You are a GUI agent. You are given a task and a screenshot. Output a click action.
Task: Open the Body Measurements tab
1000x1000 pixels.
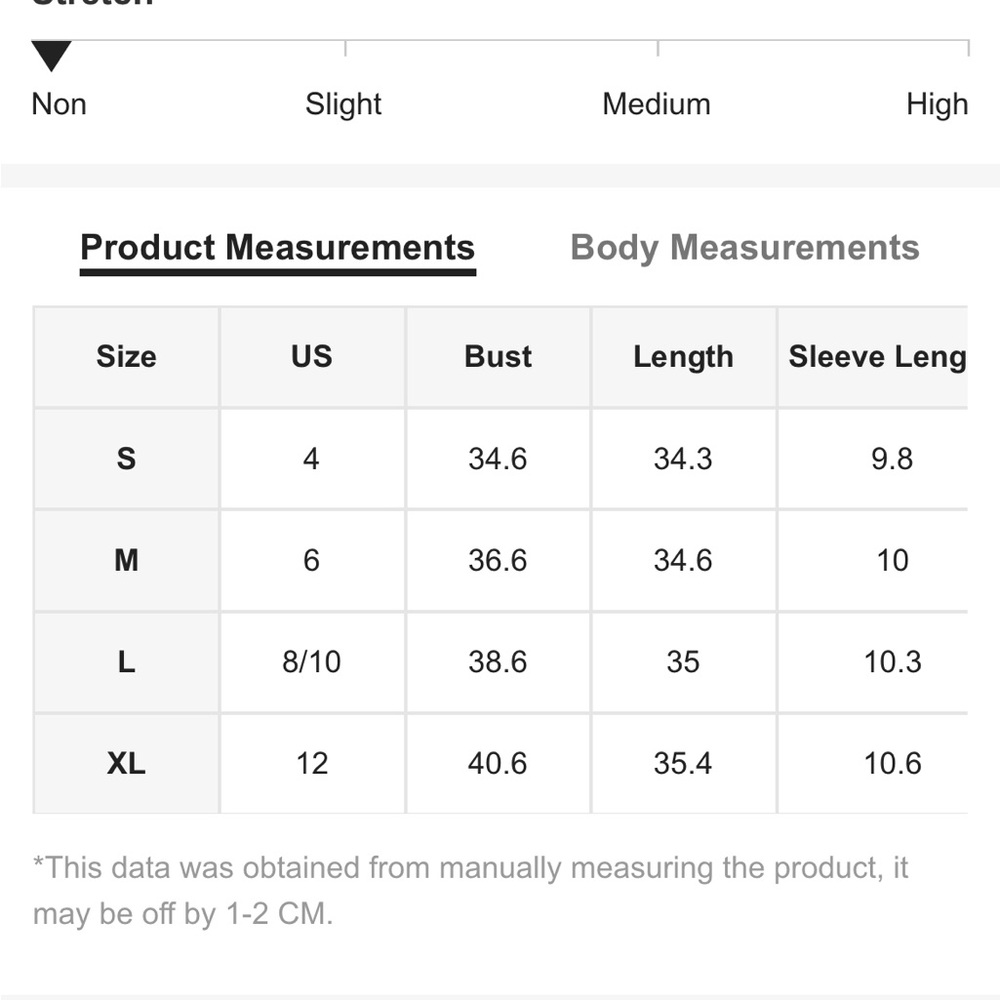[744, 247]
